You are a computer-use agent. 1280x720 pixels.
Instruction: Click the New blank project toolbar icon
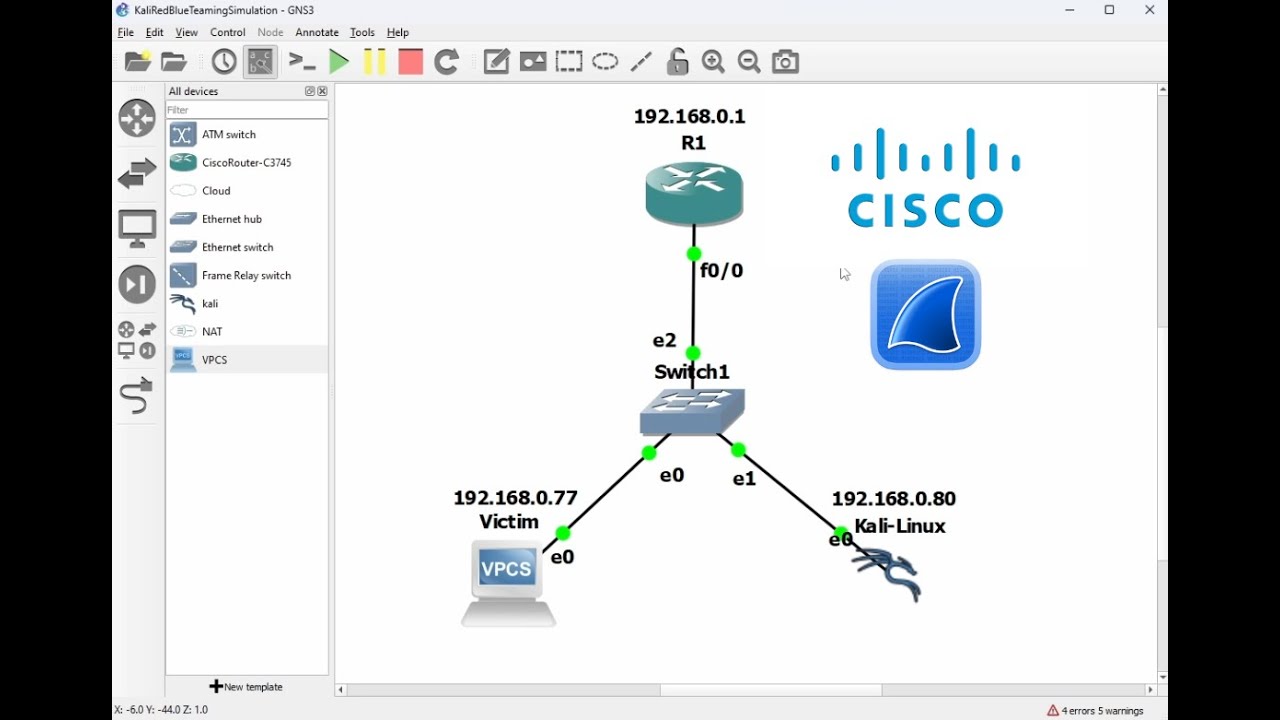138,62
